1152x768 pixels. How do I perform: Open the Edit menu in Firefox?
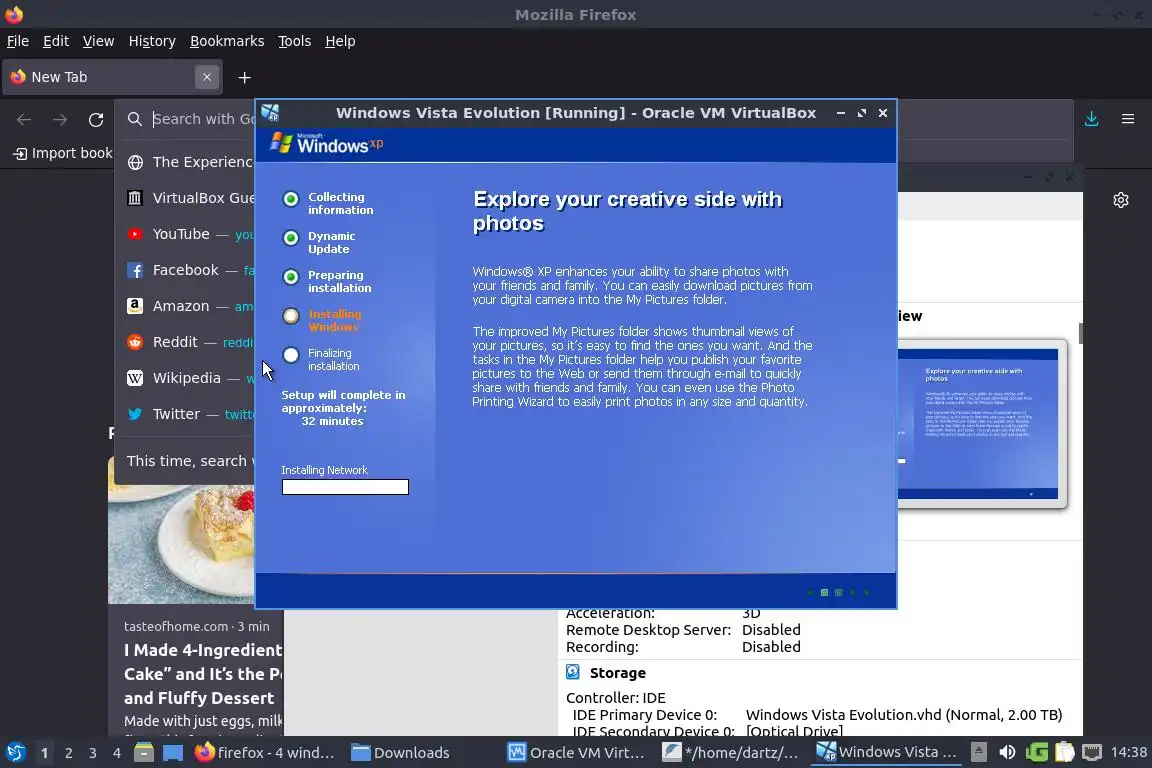[x=56, y=41]
